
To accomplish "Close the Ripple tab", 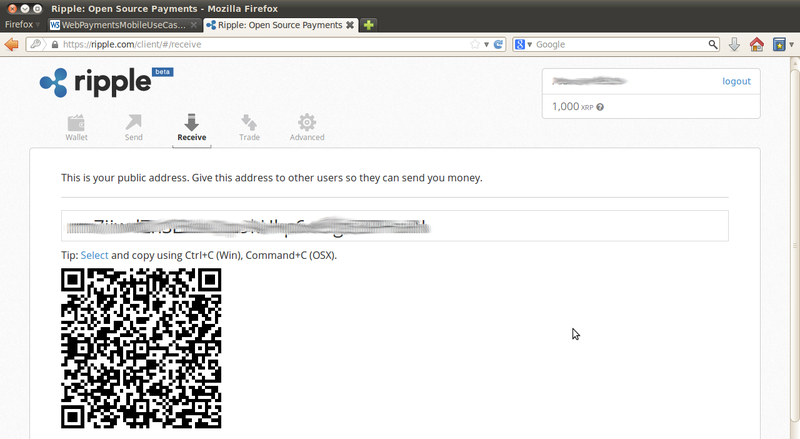I will pyautogui.click(x=350, y=25).
